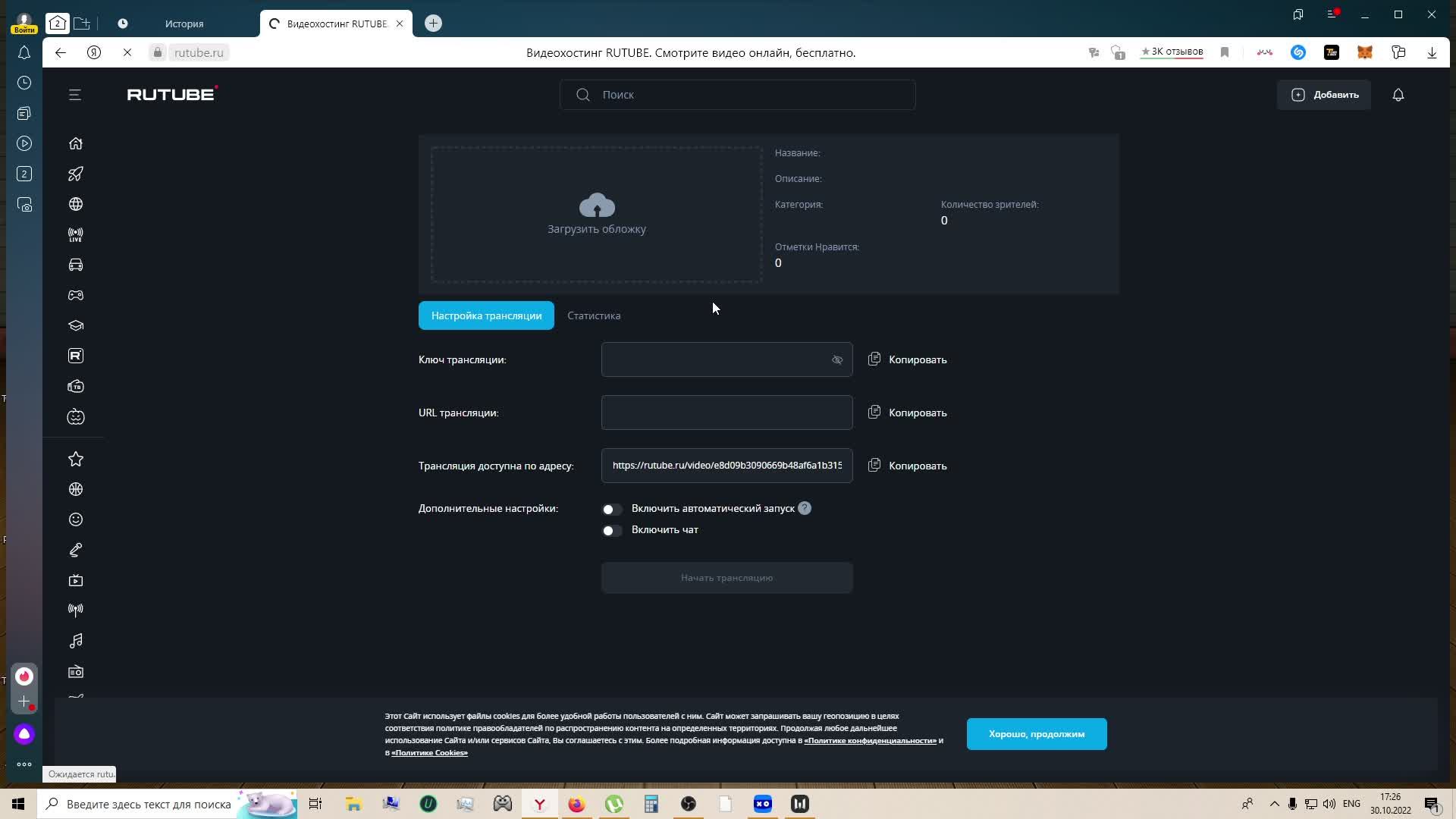Image resolution: width=1456 pixels, height=819 pixels.
Task: Select the car Auto category icon
Action: pos(76,265)
